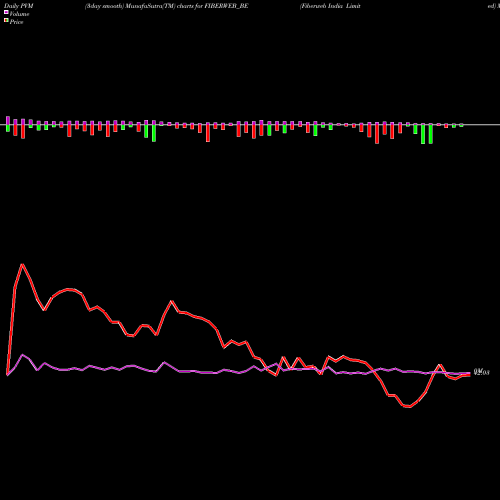Screen dimensions: 500x500
Task: Click the Price legend color swatch
Action: (x=6, y=21)
